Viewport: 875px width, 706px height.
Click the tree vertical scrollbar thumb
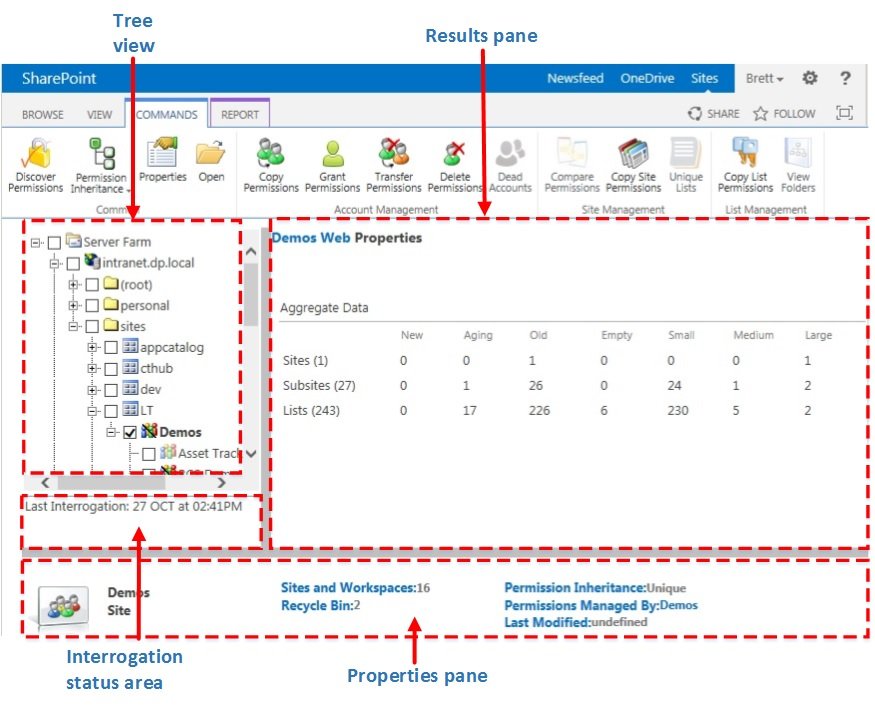[x=251, y=294]
